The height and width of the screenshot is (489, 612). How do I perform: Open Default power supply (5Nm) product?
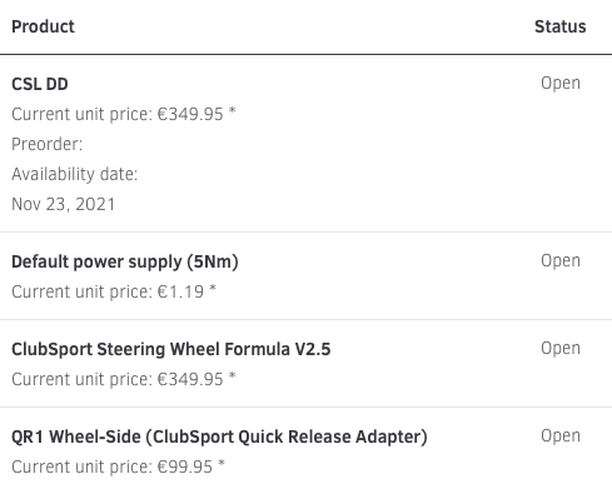(125, 261)
